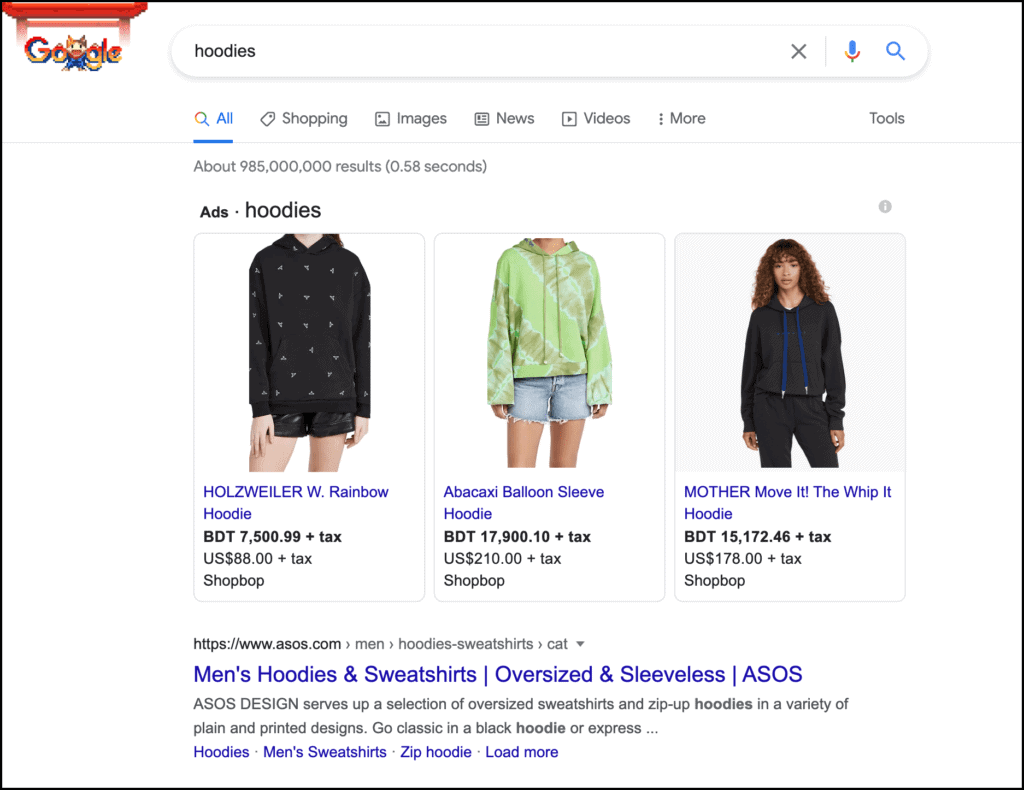
Task: View the green tie-dye hoodie thumbnail
Action: 549,350
